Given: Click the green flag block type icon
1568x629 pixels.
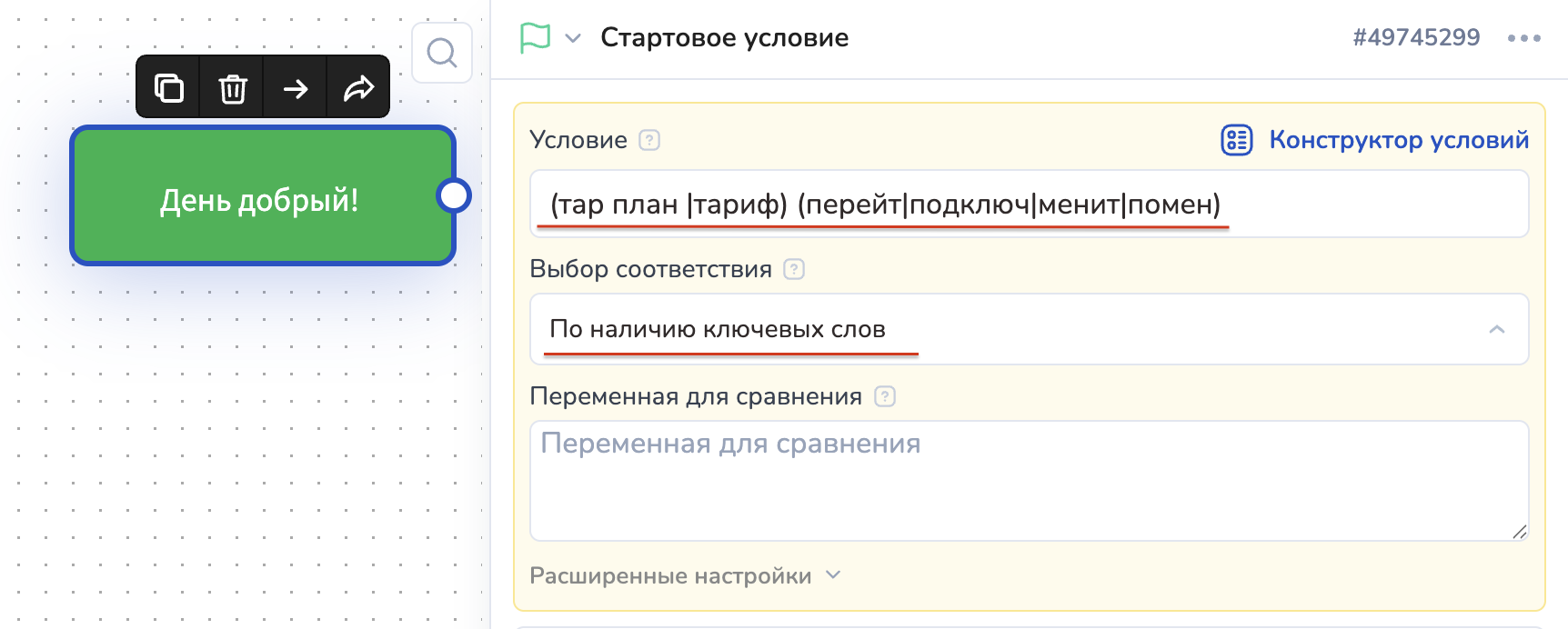Looking at the screenshot, I should point(535,38).
